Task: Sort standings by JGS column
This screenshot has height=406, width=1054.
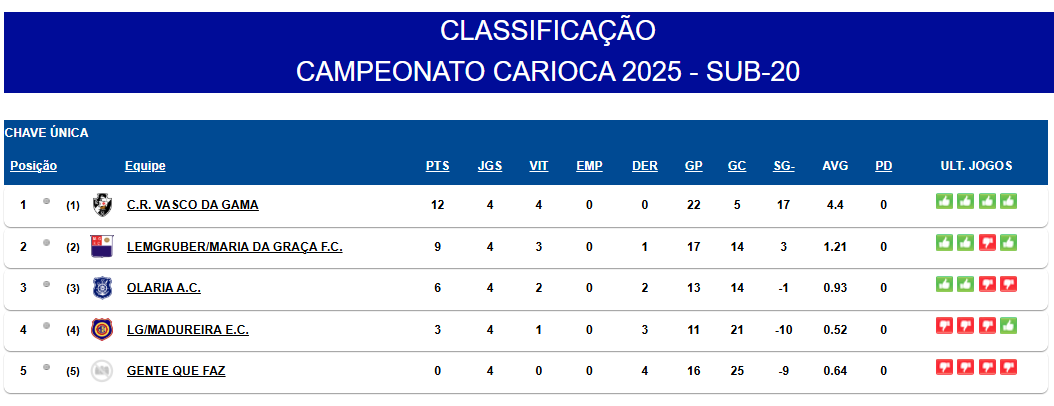Action: (x=490, y=166)
